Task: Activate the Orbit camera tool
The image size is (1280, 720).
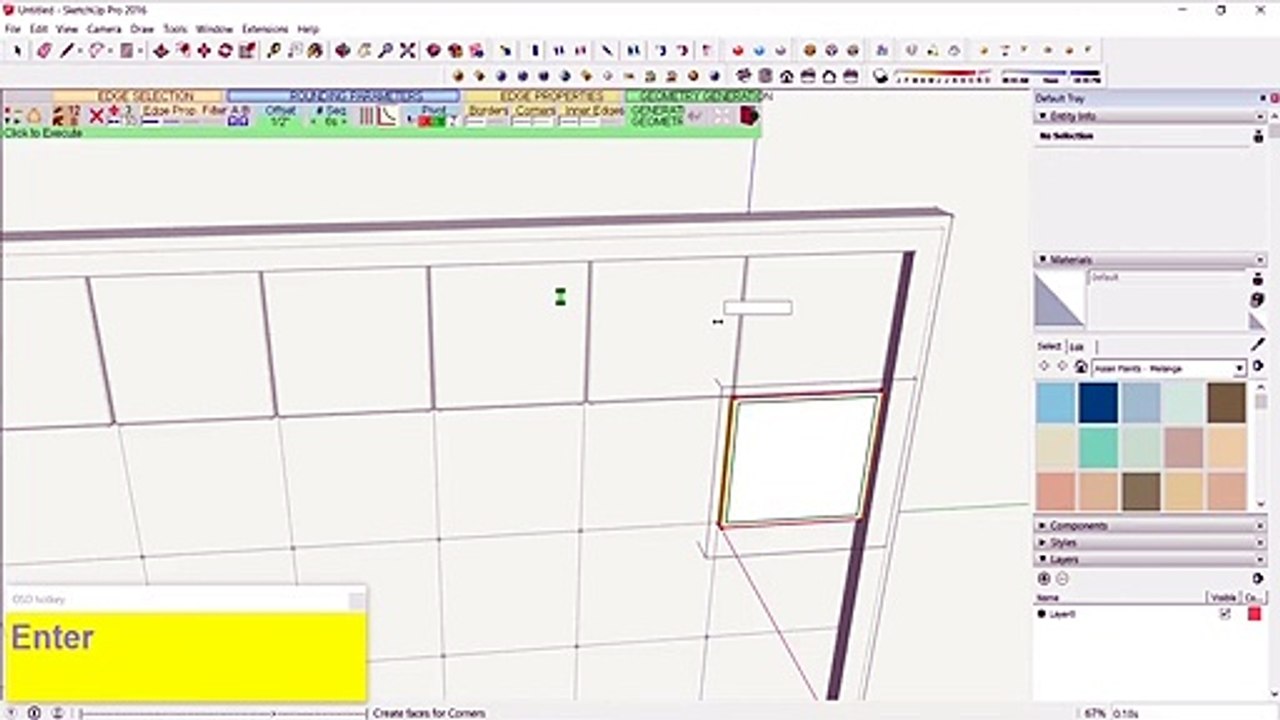Action: (x=342, y=50)
